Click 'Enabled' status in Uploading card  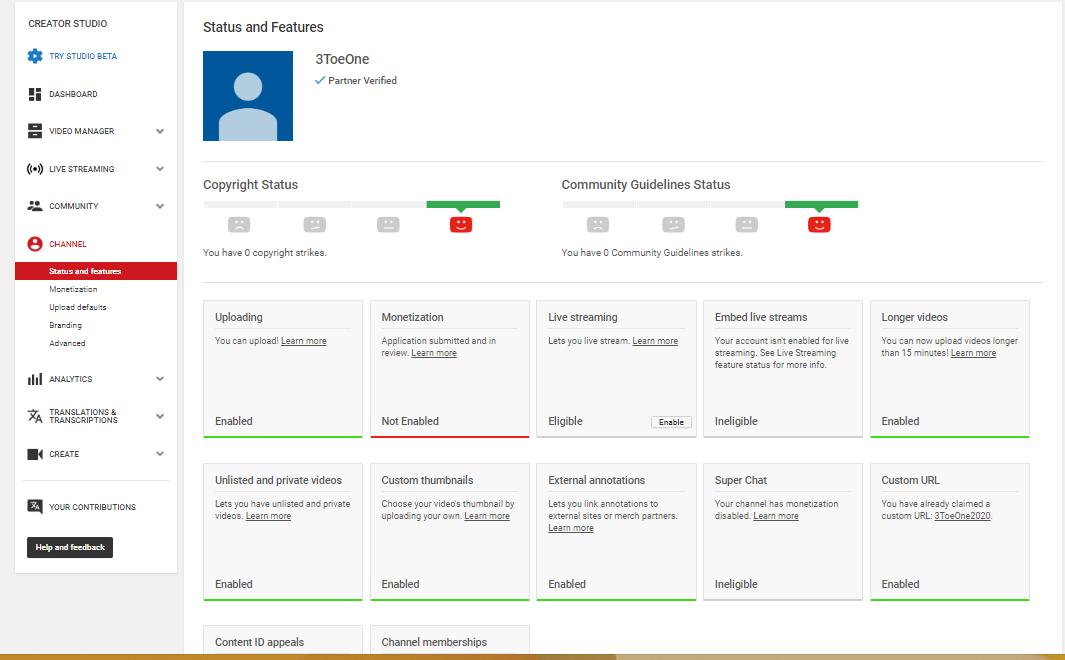click(x=234, y=421)
